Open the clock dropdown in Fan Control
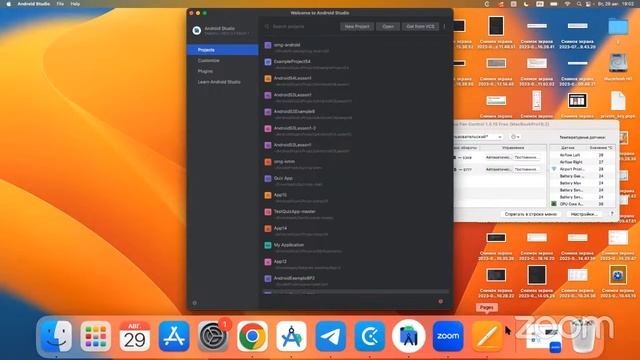 pos(515,137)
